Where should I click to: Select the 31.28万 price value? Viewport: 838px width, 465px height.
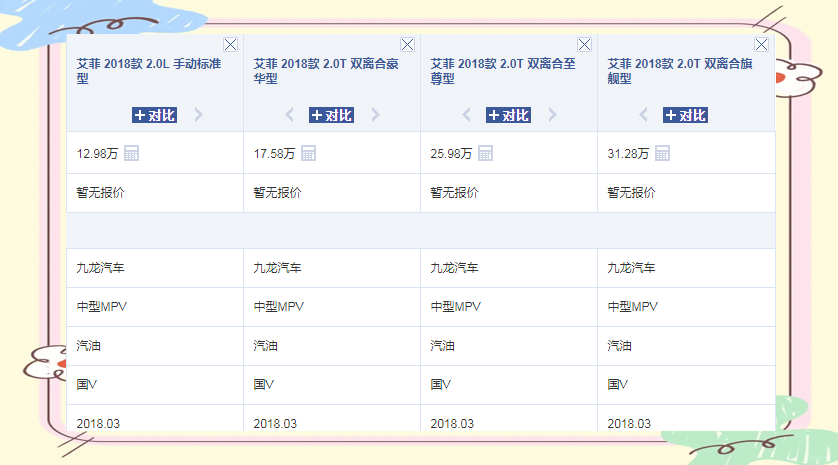point(628,154)
